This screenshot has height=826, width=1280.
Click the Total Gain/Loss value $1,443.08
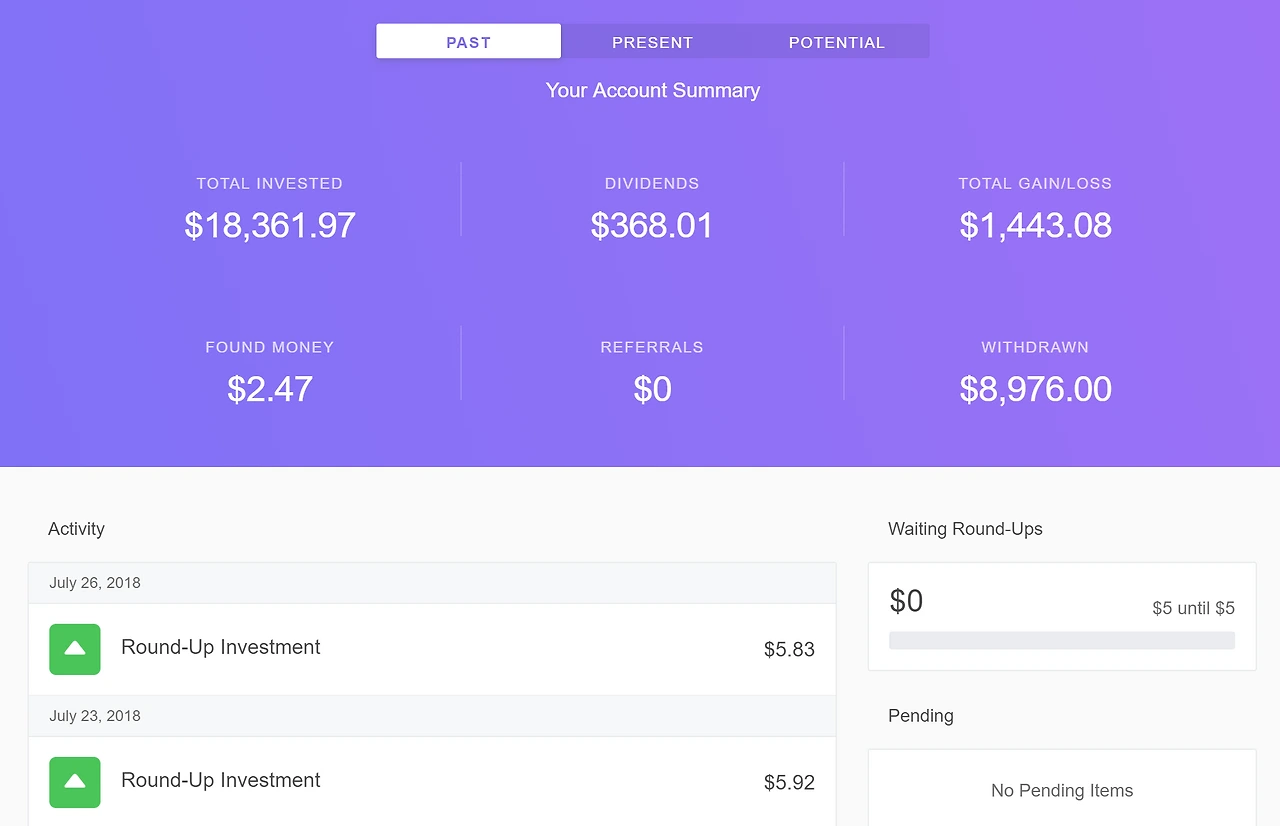[x=1035, y=225]
